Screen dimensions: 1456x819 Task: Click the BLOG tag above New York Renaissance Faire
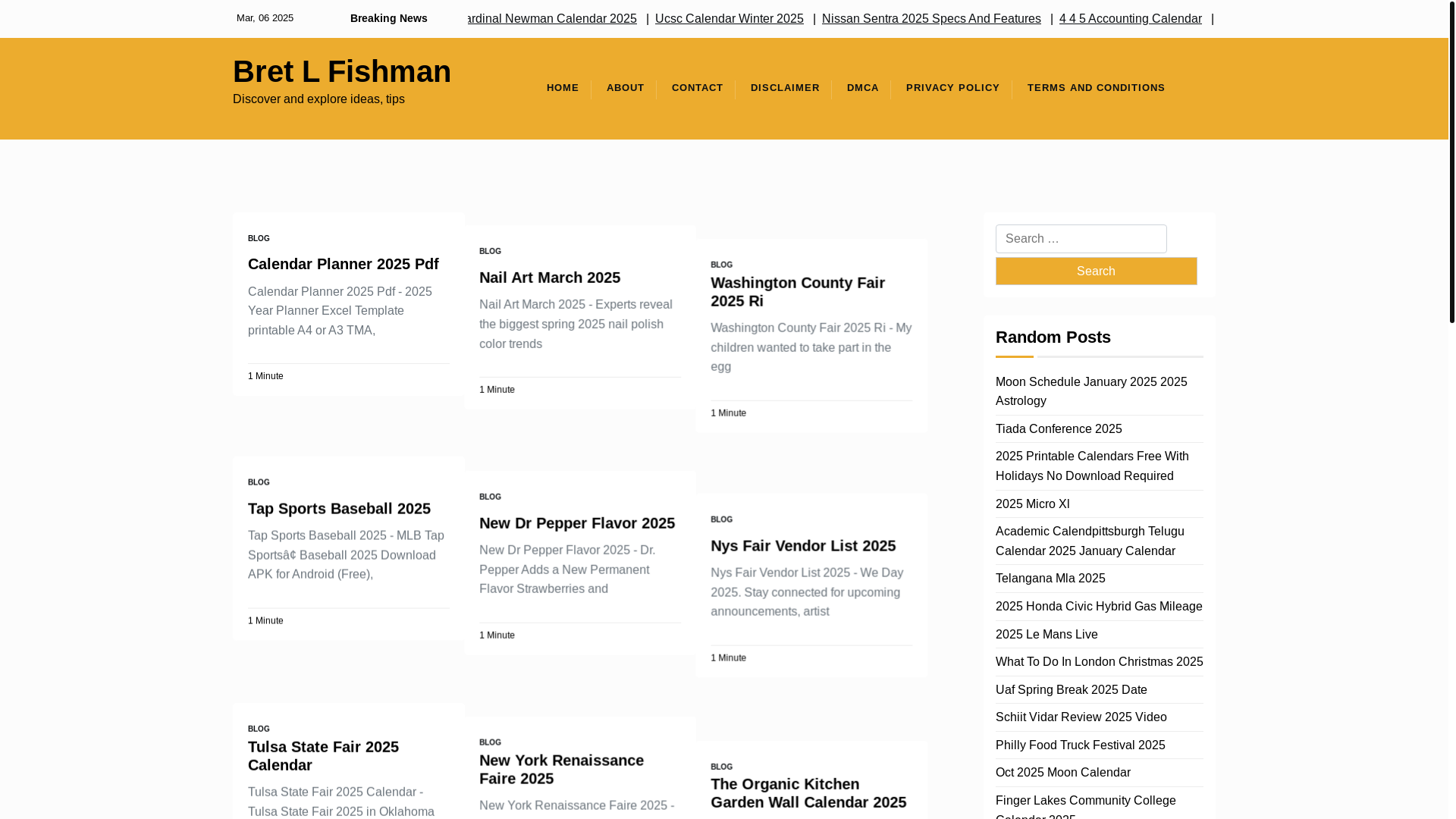[x=490, y=743]
